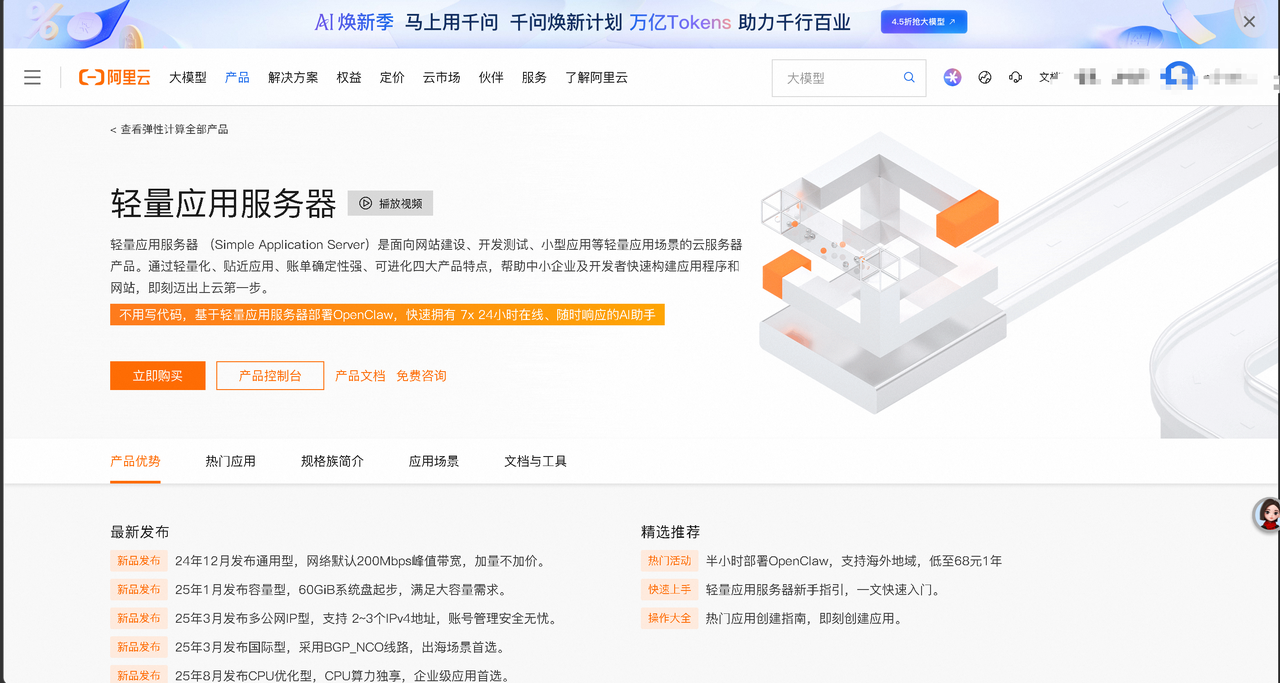Open the headset customer service icon
Image resolution: width=1280 pixels, height=683 pixels.
pyautogui.click(x=1016, y=77)
